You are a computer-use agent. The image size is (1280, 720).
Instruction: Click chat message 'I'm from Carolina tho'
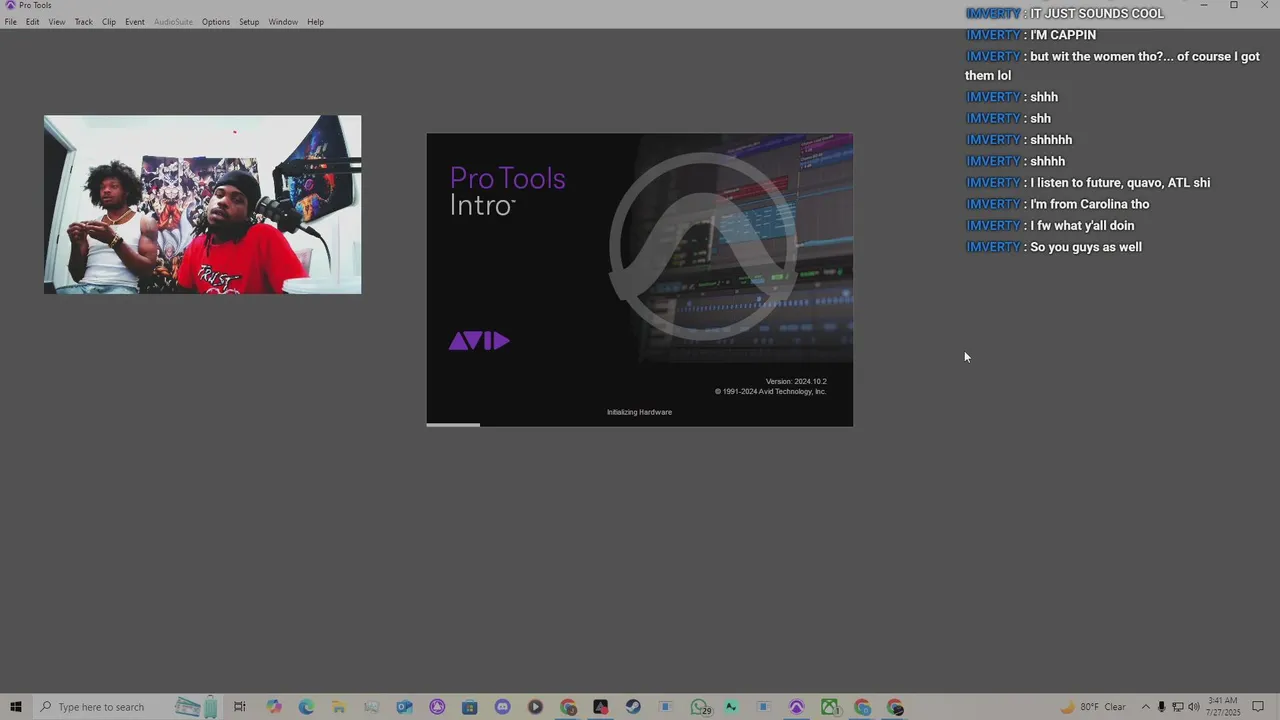pos(1090,204)
